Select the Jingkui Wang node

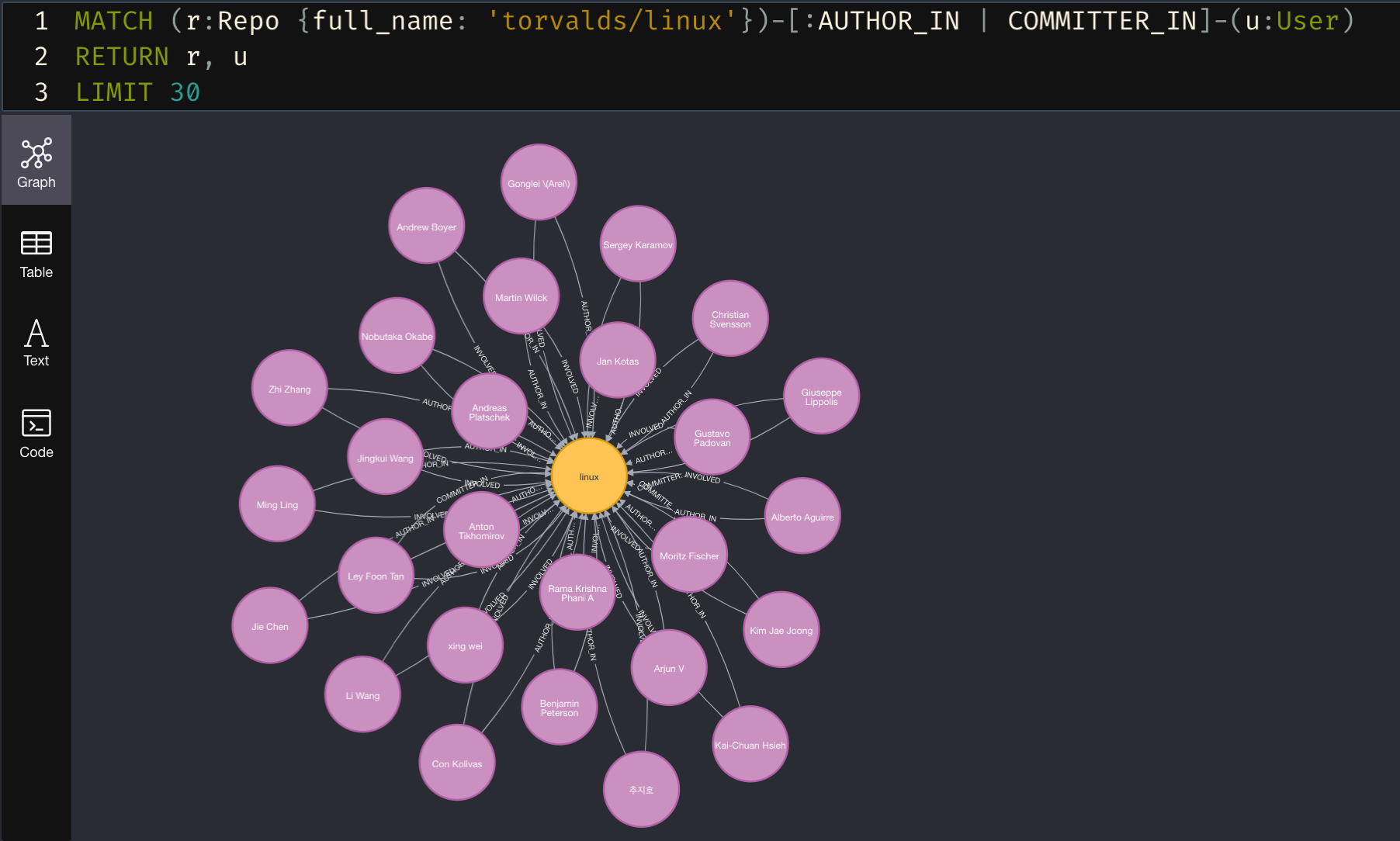(385, 457)
